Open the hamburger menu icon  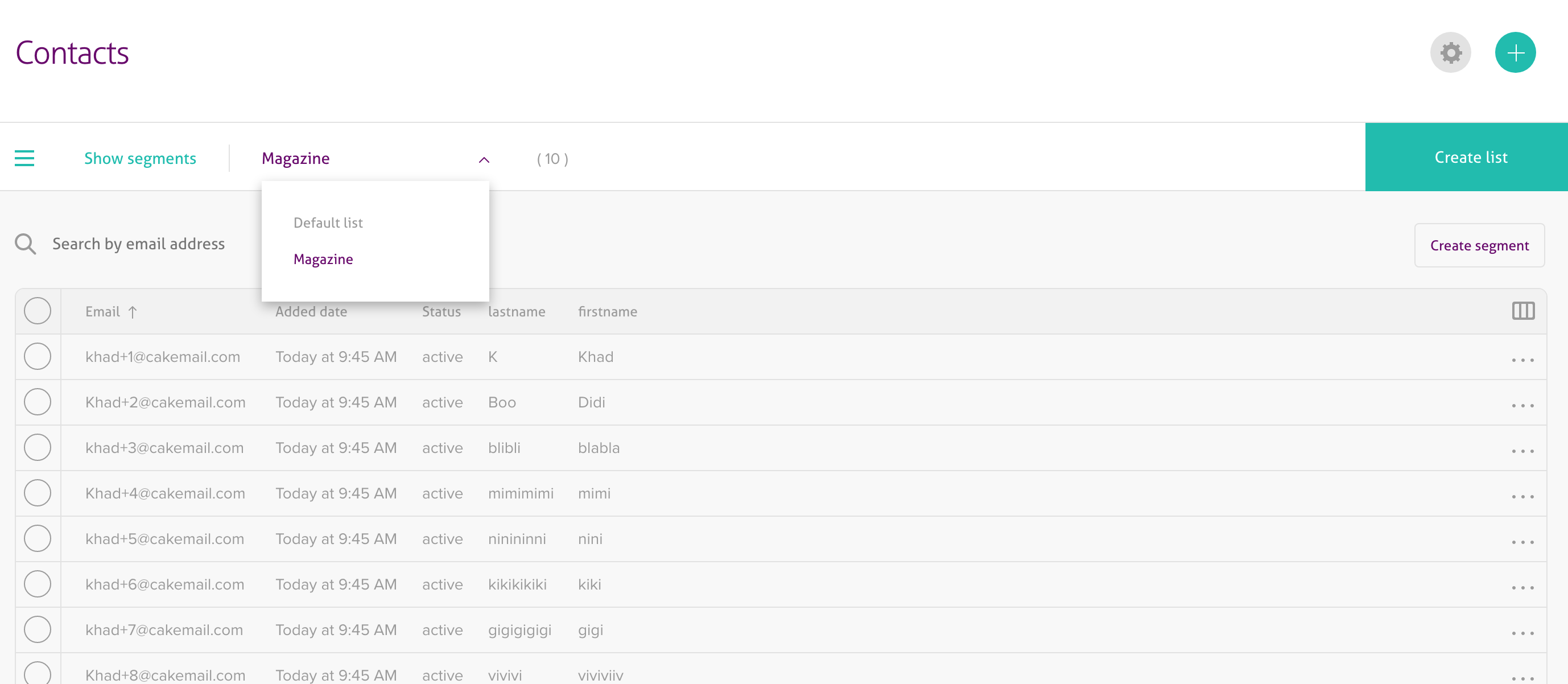click(x=24, y=158)
